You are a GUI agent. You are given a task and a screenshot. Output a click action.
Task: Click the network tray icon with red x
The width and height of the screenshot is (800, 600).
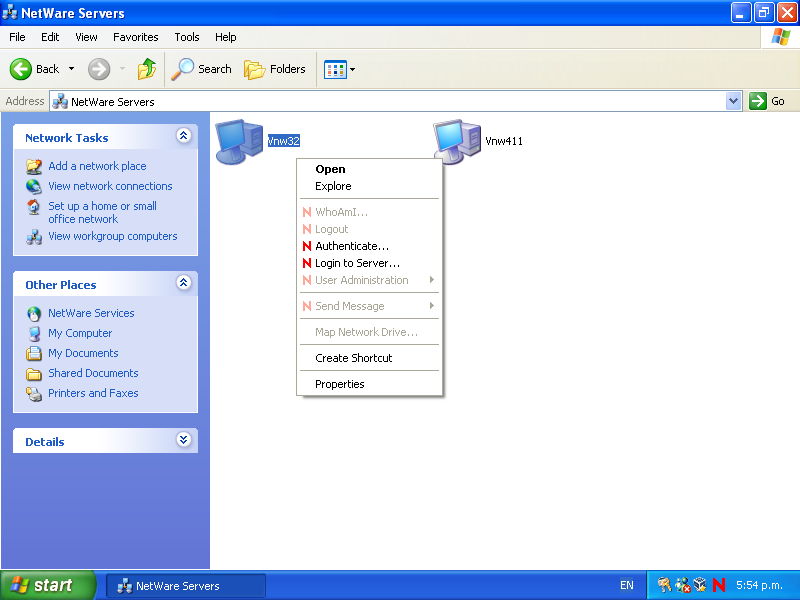point(683,585)
